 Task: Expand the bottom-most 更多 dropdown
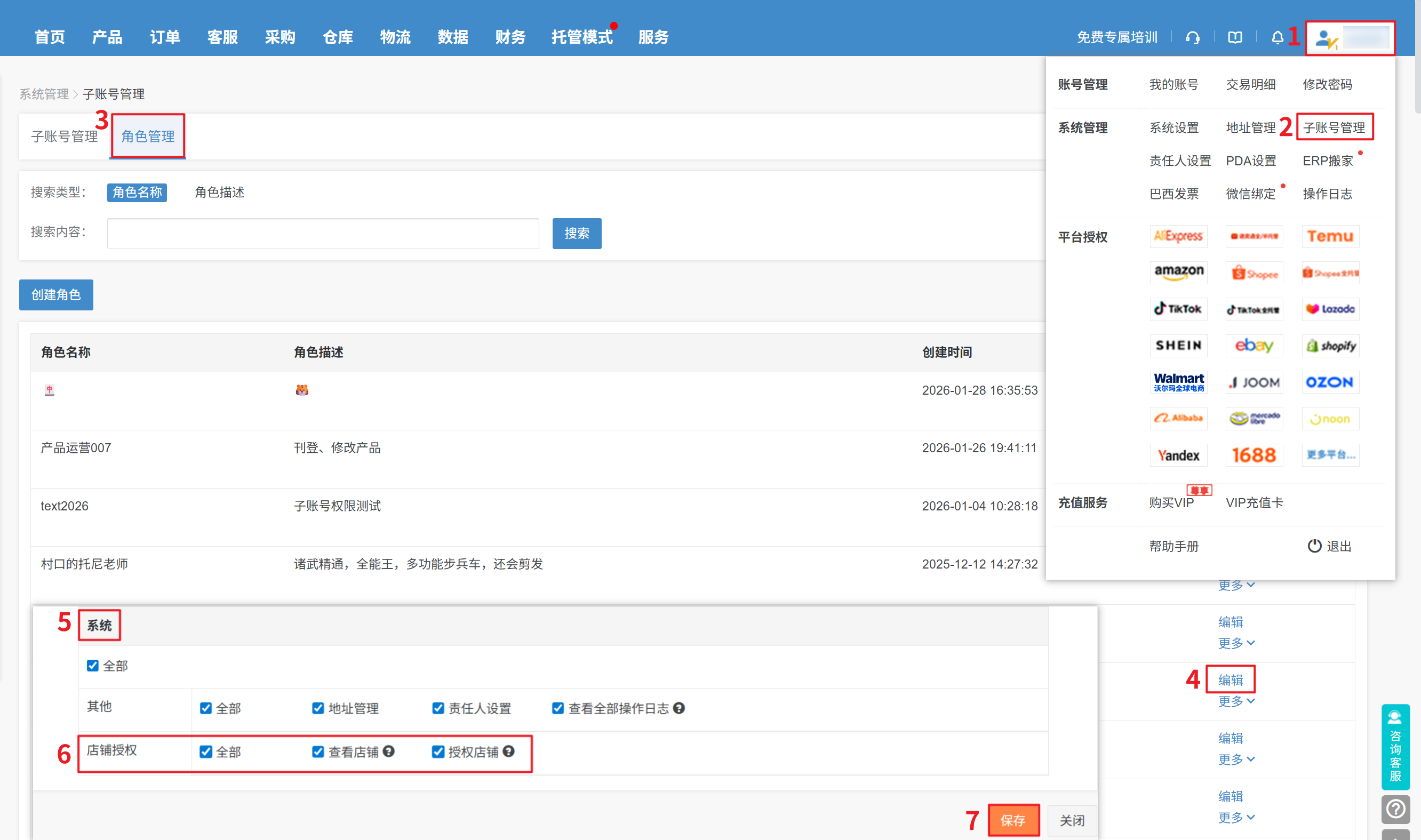[x=1236, y=818]
